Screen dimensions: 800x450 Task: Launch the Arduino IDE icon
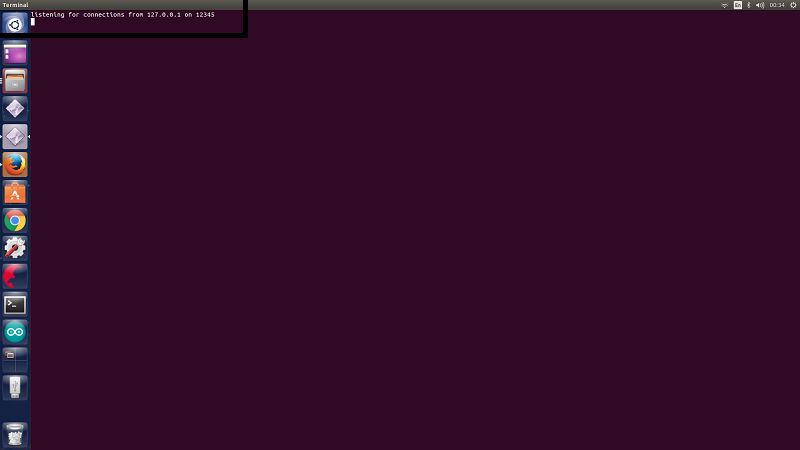(x=15, y=333)
